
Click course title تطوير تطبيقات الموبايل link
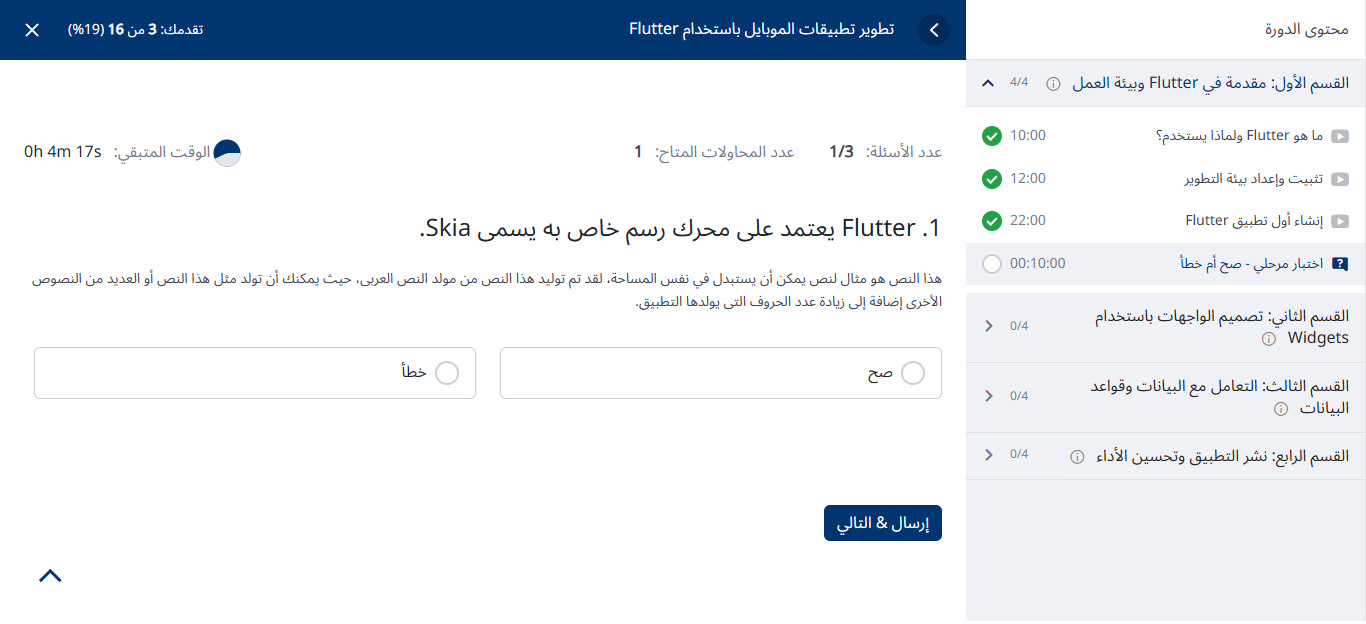click(762, 29)
